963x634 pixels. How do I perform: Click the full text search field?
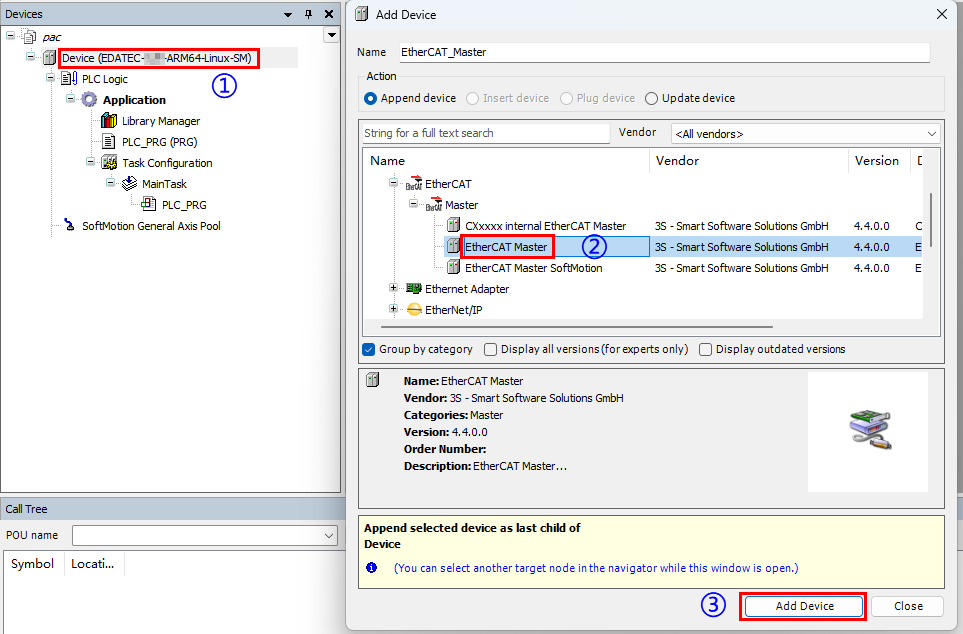click(485, 133)
